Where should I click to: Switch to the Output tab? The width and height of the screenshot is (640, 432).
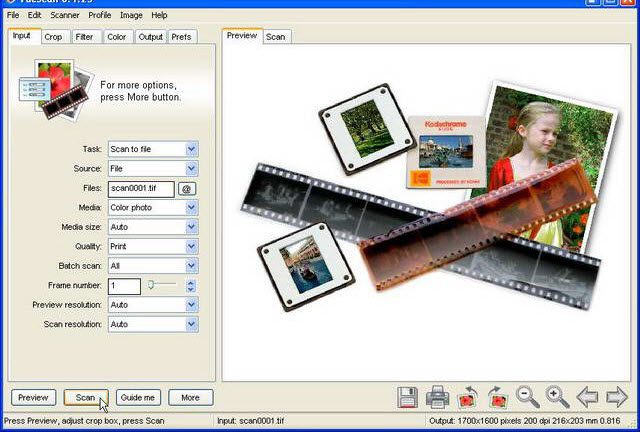point(151,37)
